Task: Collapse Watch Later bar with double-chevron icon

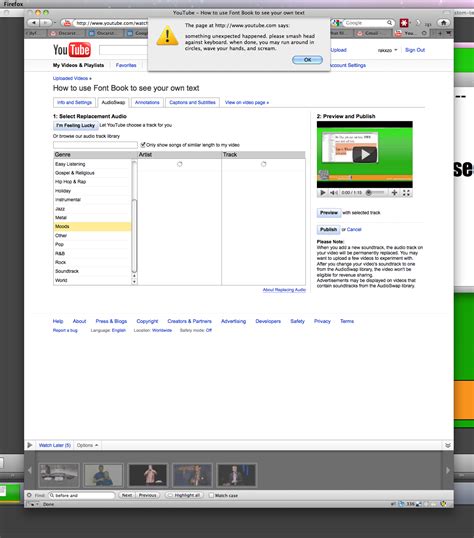Action: coord(448,445)
